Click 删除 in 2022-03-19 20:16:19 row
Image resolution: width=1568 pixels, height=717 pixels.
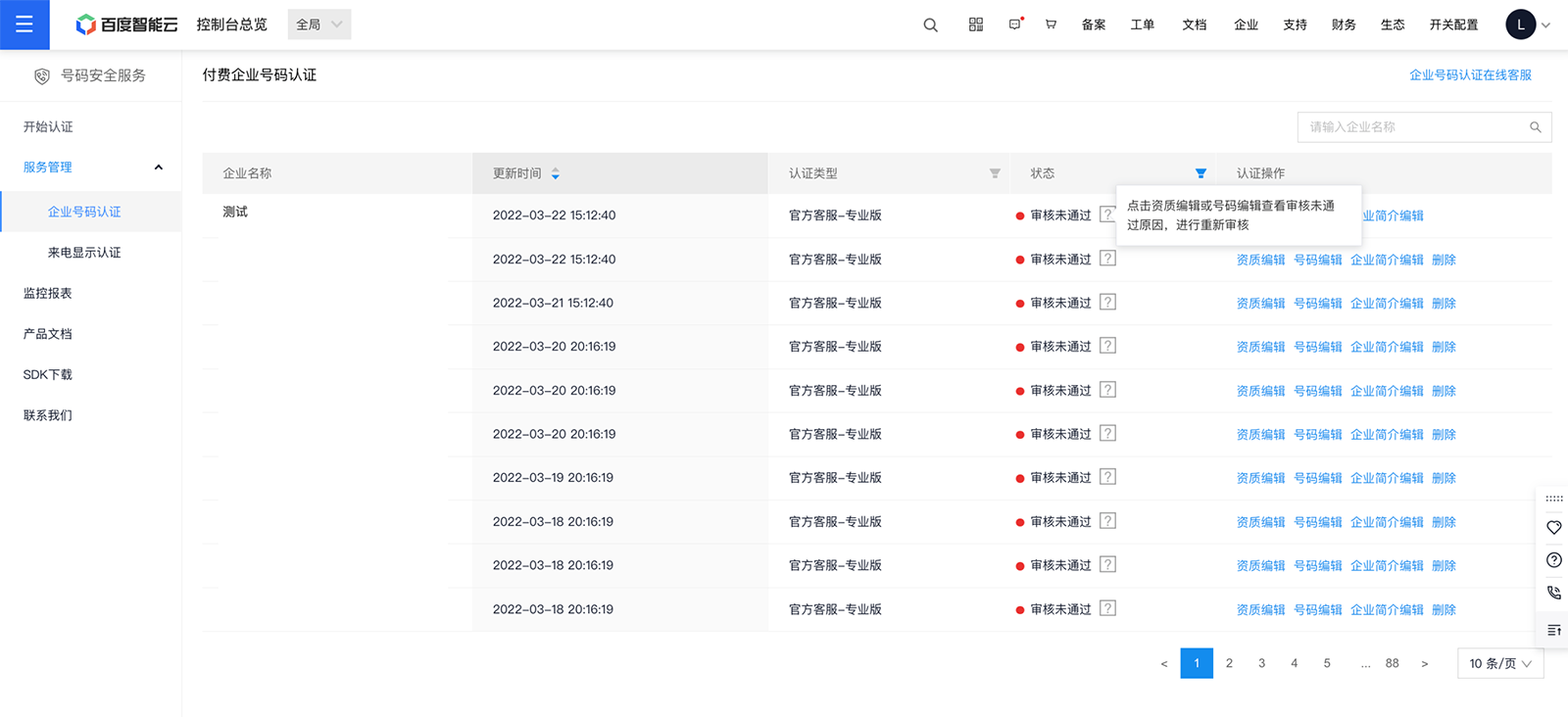tap(1444, 478)
